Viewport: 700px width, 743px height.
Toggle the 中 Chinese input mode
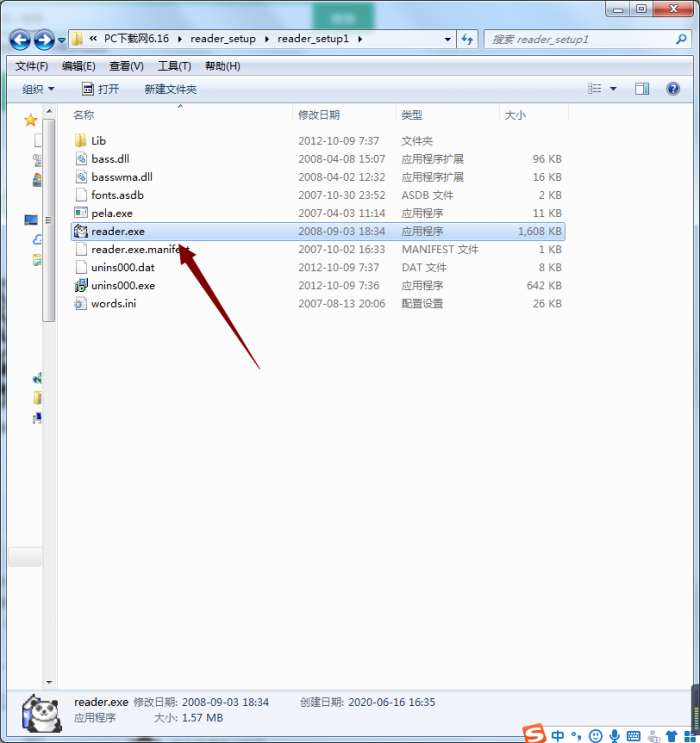pos(558,736)
